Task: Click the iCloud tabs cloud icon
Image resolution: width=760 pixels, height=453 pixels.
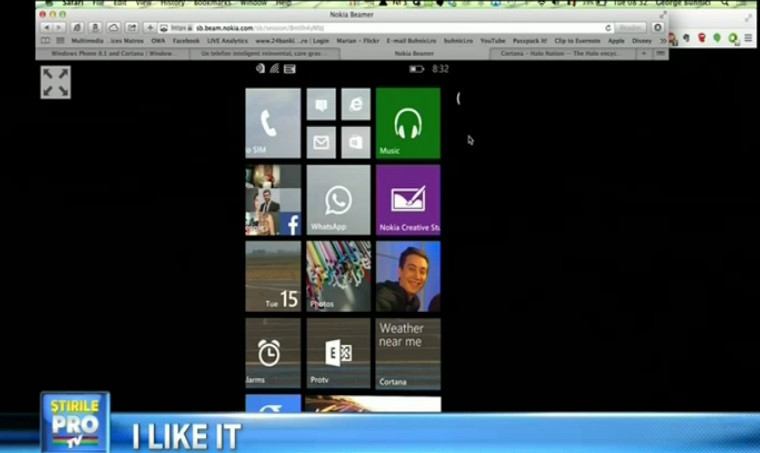Action: point(113,28)
